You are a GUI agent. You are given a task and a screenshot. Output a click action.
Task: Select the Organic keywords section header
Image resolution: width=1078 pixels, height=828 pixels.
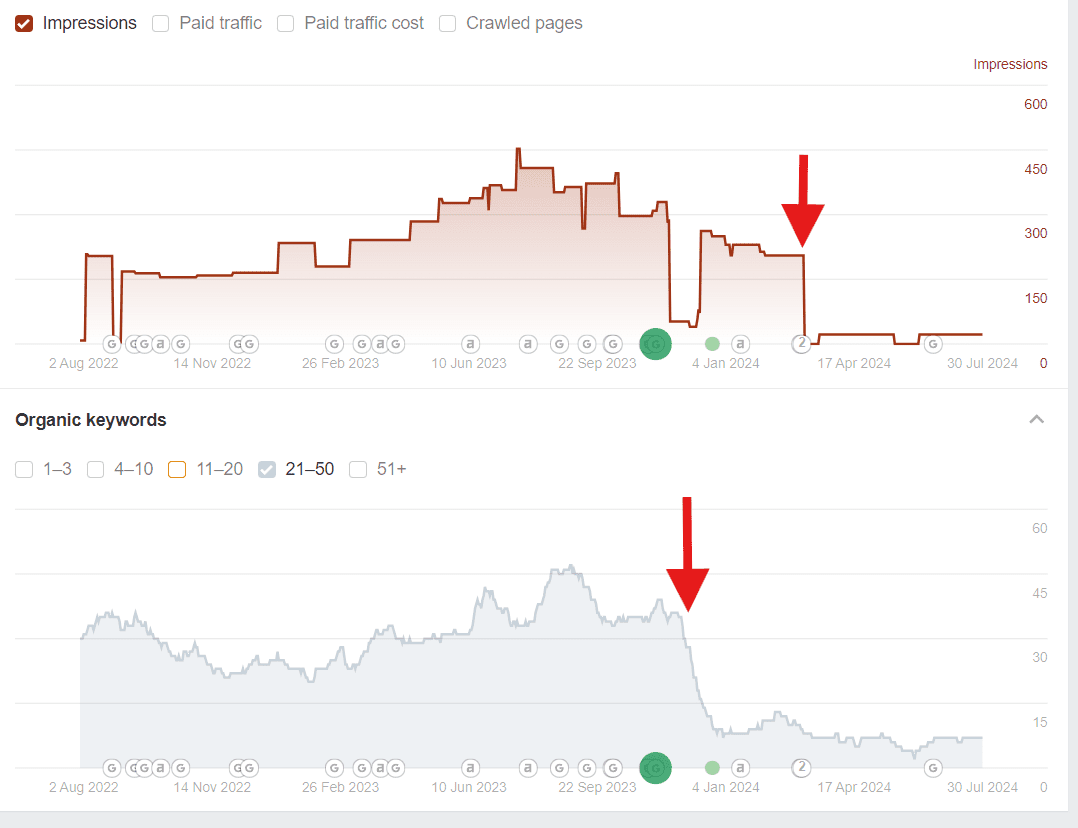(90, 420)
